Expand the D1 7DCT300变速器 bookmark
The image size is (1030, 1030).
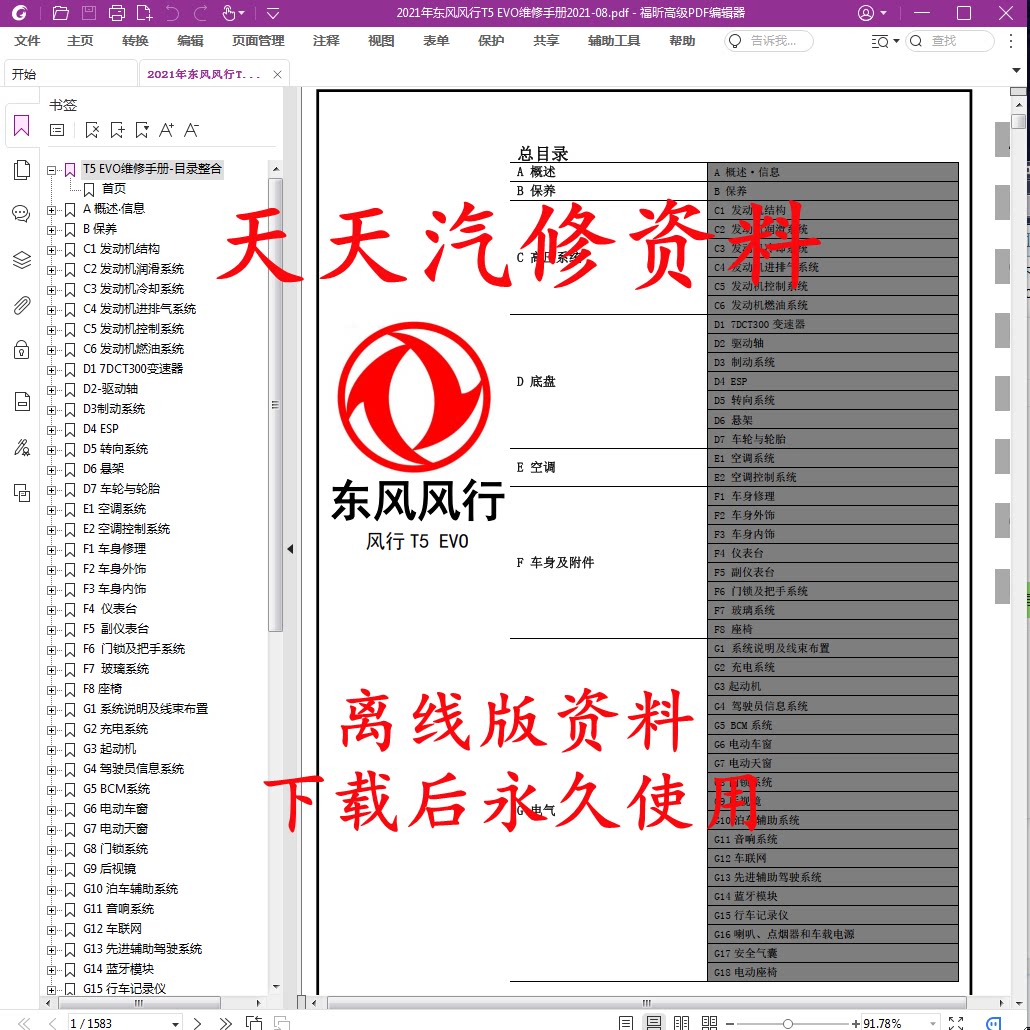tap(51, 370)
